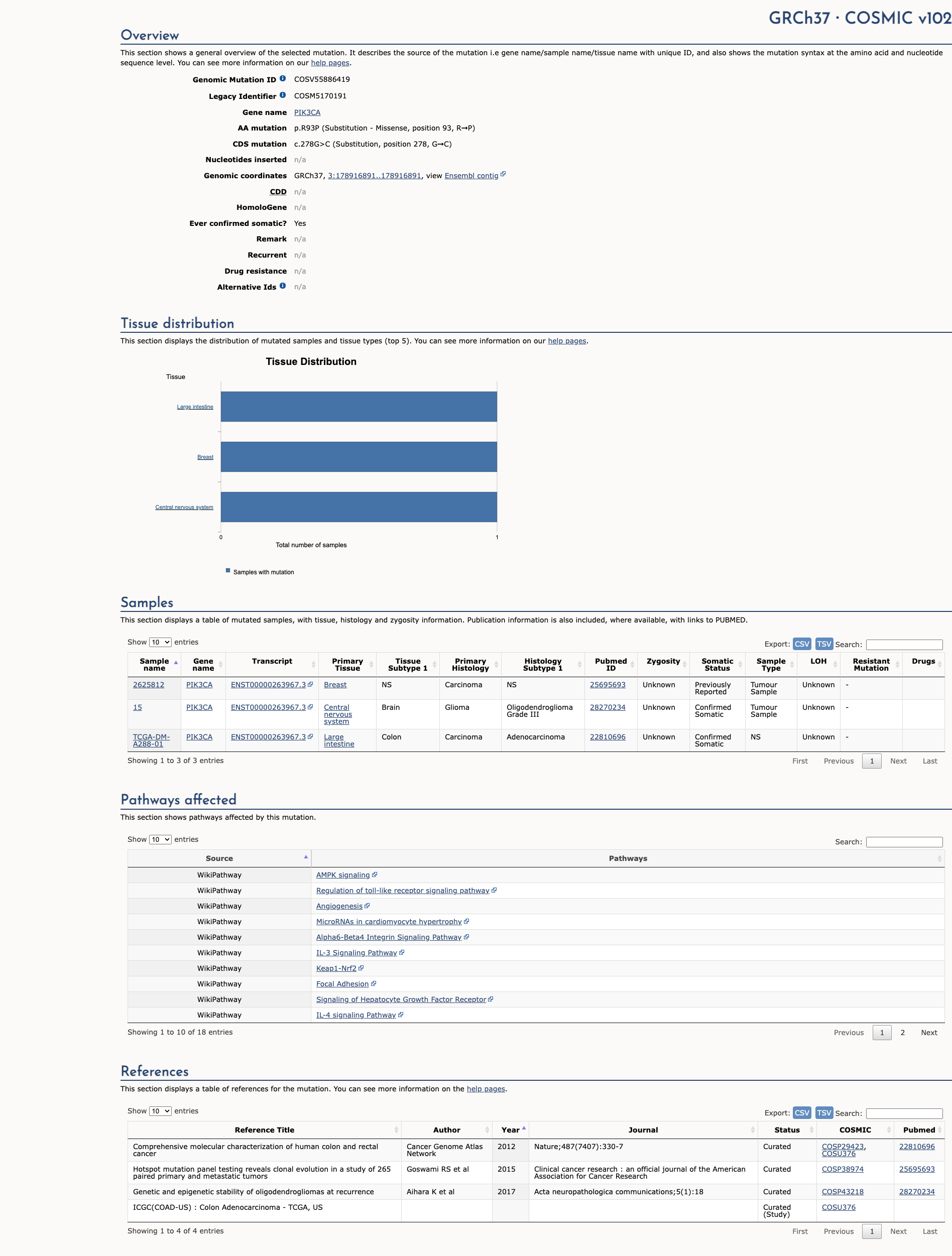Image resolution: width=952 pixels, height=1256 pixels.
Task: Click Large intestine chart label
Action: click(x=195, y=407)
